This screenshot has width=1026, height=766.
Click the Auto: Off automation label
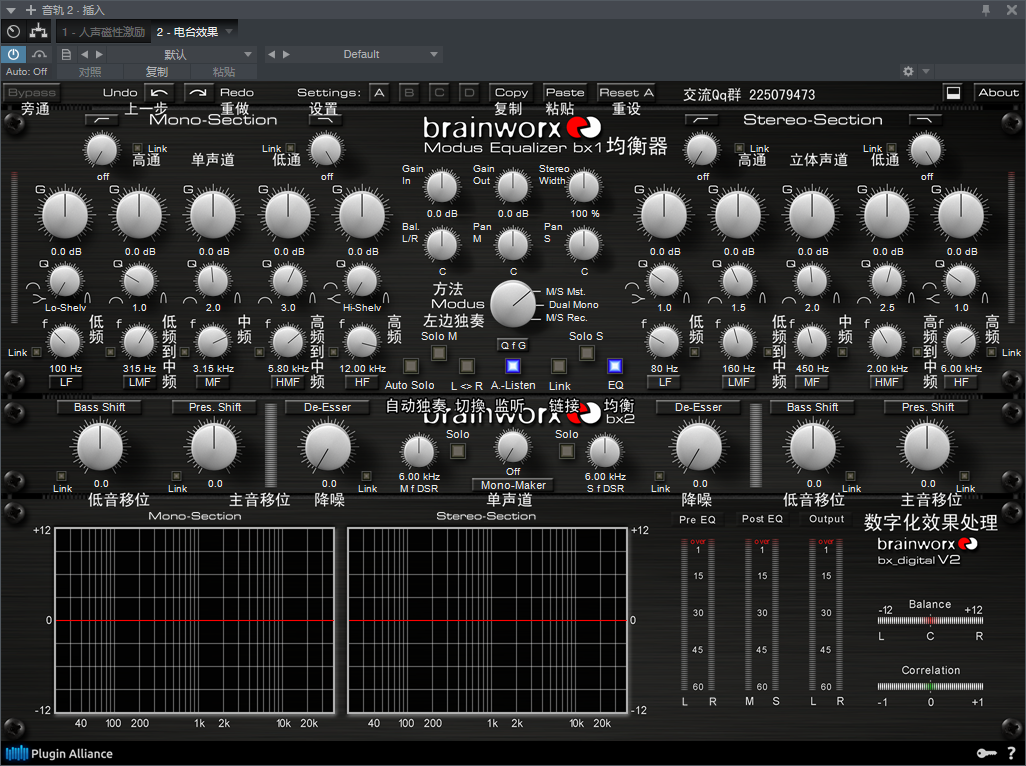click(27, 72)
